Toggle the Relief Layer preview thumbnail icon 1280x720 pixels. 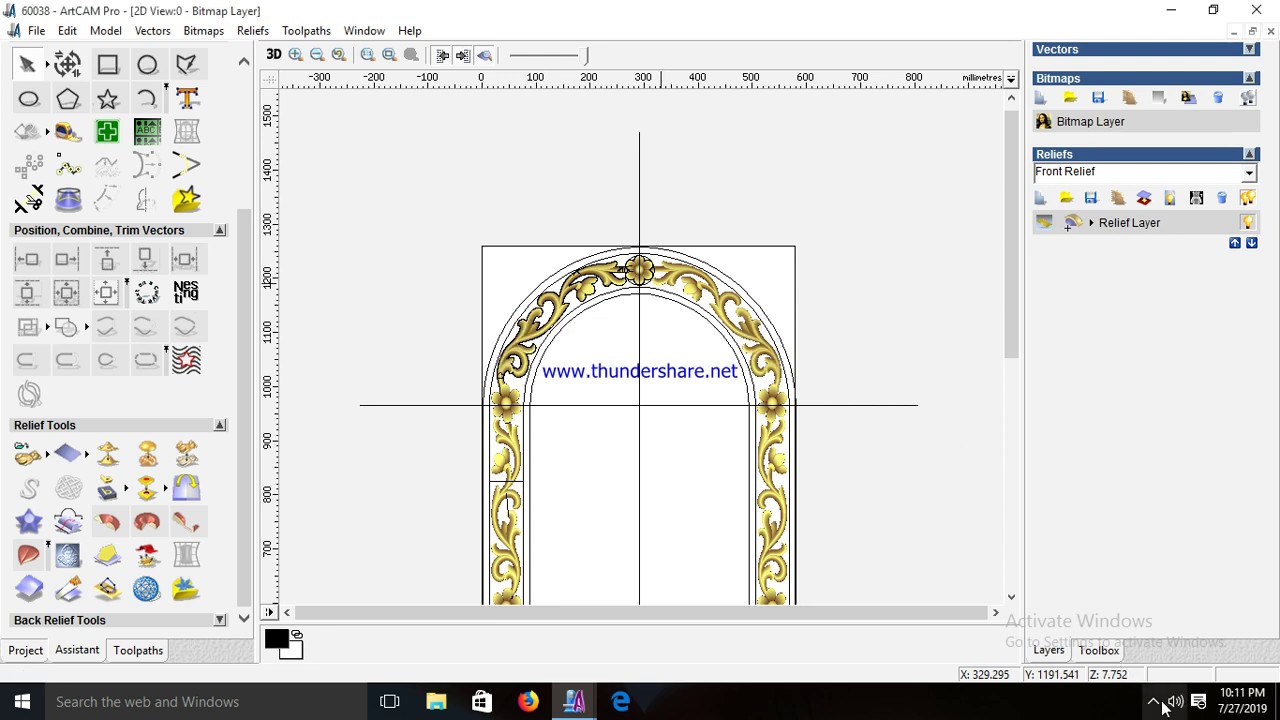click(x=1044, y=222)
